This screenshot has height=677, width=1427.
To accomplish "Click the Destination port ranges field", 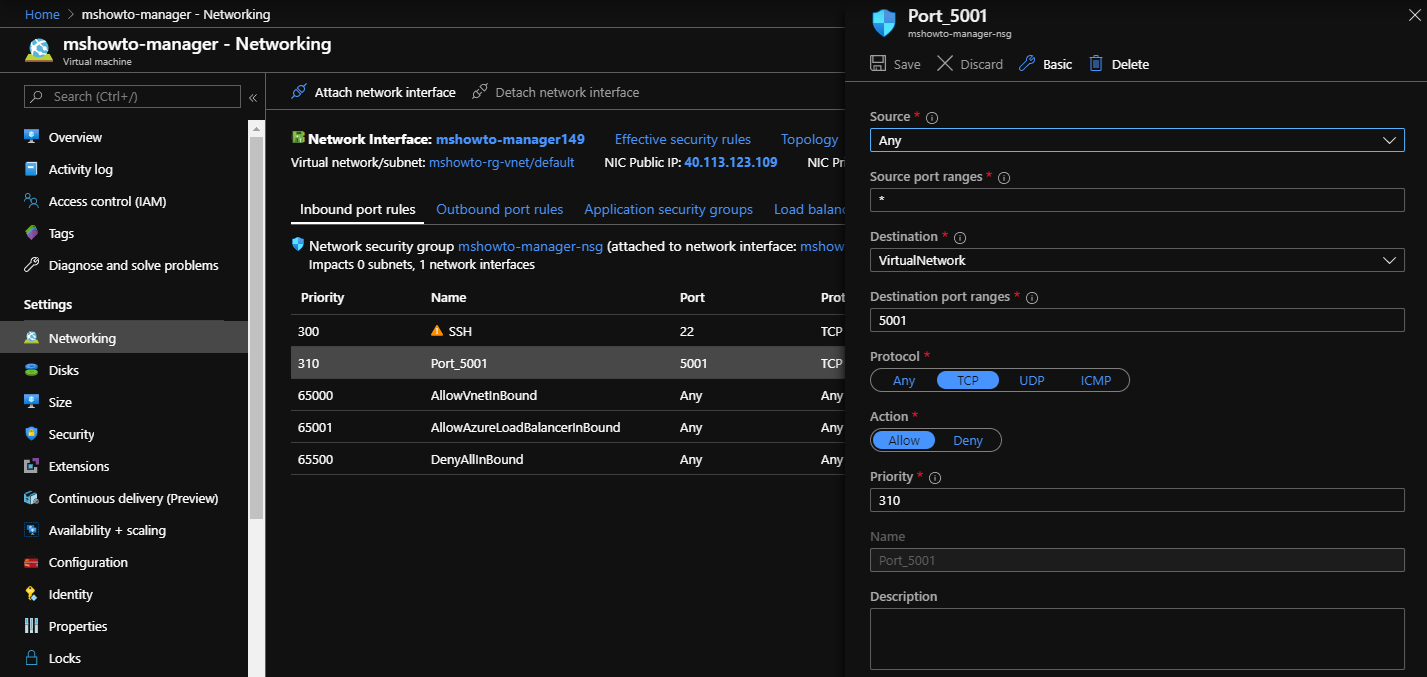I will pyautogui.click(x=1137, y=320).
